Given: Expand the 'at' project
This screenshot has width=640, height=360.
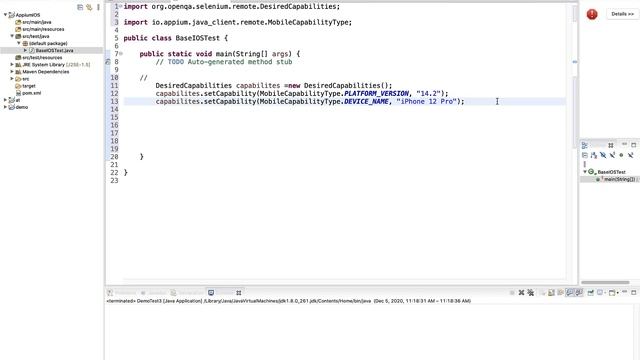Looking at the screenshot, I should coord(6,100).
